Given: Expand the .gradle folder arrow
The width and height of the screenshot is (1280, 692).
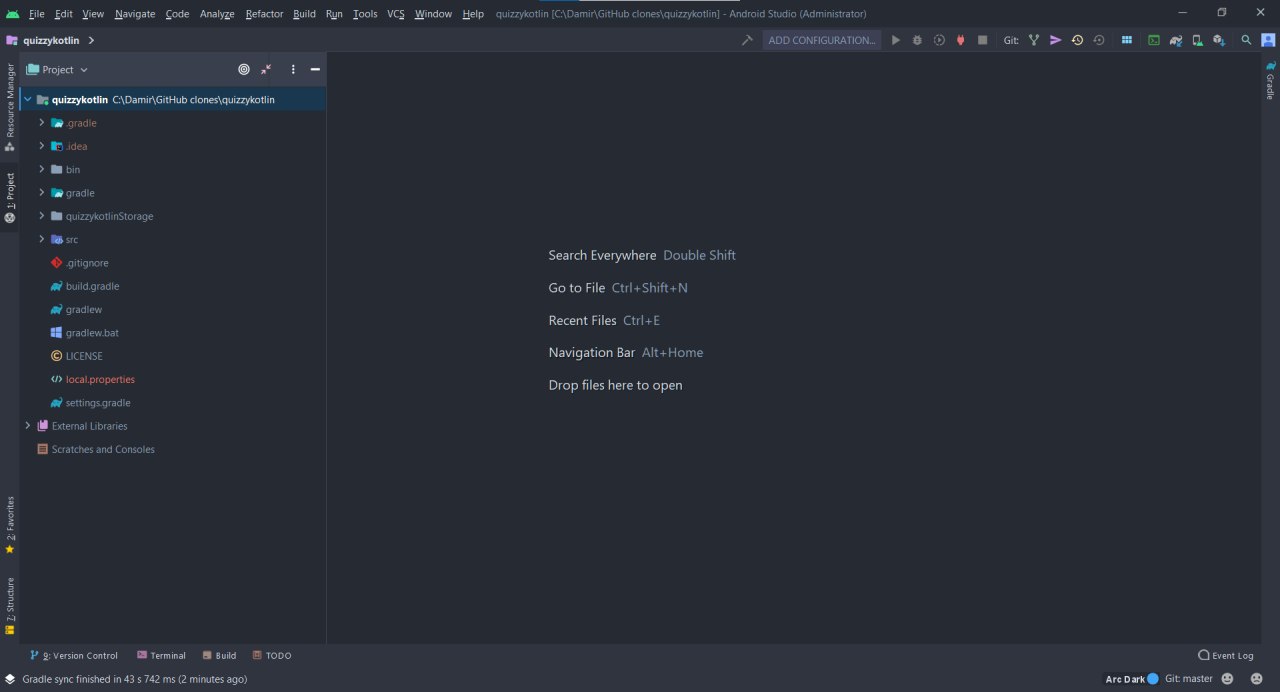Looking at the screenshot, I should click(42, 122).
